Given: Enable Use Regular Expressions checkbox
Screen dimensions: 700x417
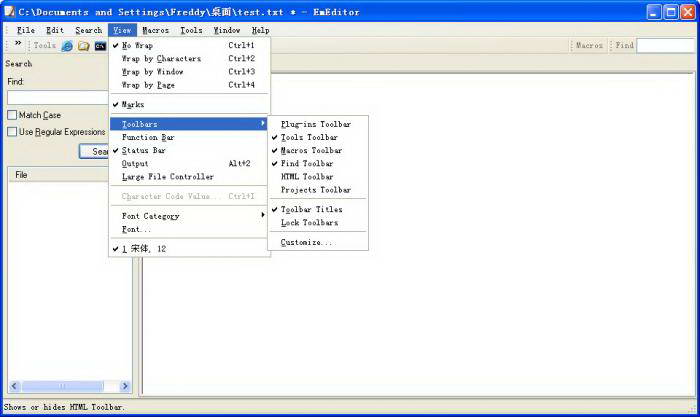Looking at the screenshot, I should [12, 132].
